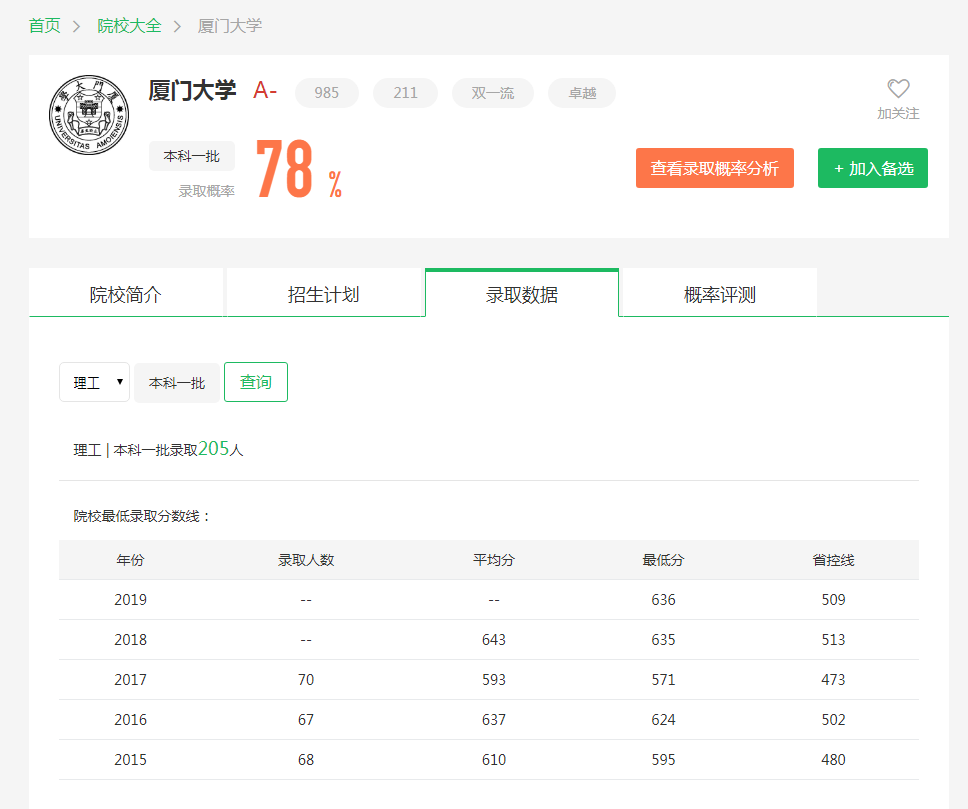Click the 省控线 column header

point(833,560)
